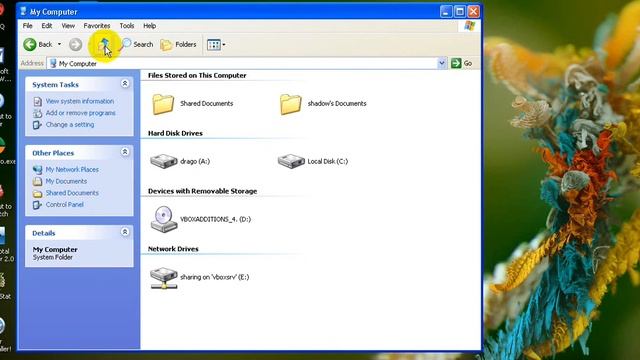
Task: Click the Files Stored on This Computer heading
Action: click(x=197, y=76)
